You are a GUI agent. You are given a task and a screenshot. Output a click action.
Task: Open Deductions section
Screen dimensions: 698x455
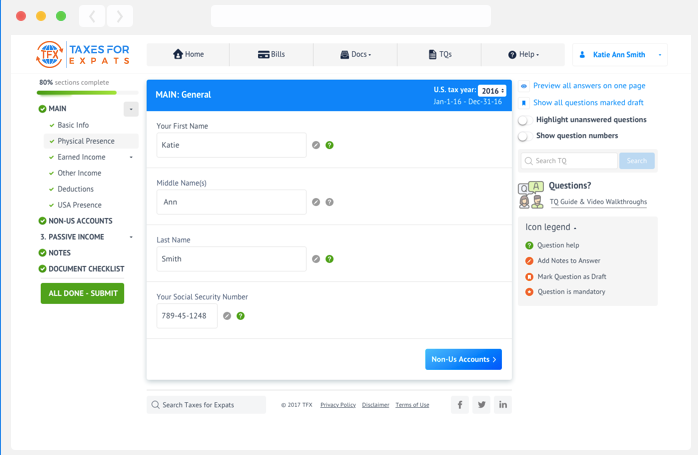[75, 189]
